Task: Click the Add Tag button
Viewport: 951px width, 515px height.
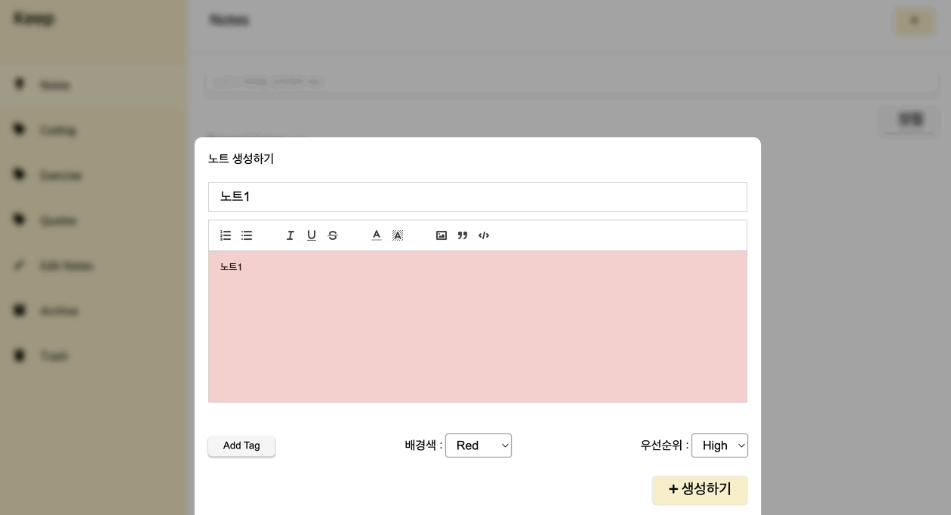Action: (241, 446)
